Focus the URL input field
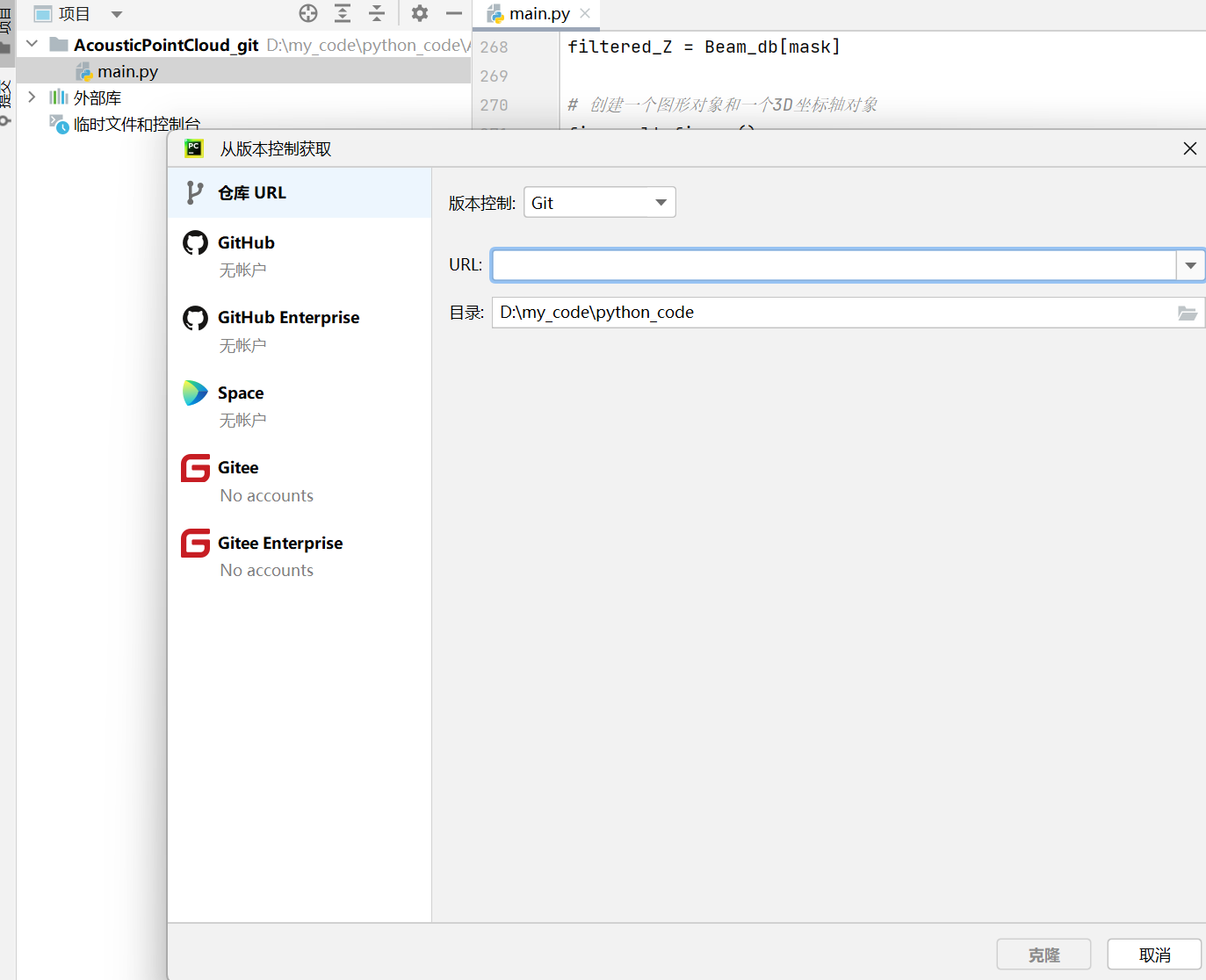The height and width of the screenshot is (980, 1206). (x=834, y=264)
